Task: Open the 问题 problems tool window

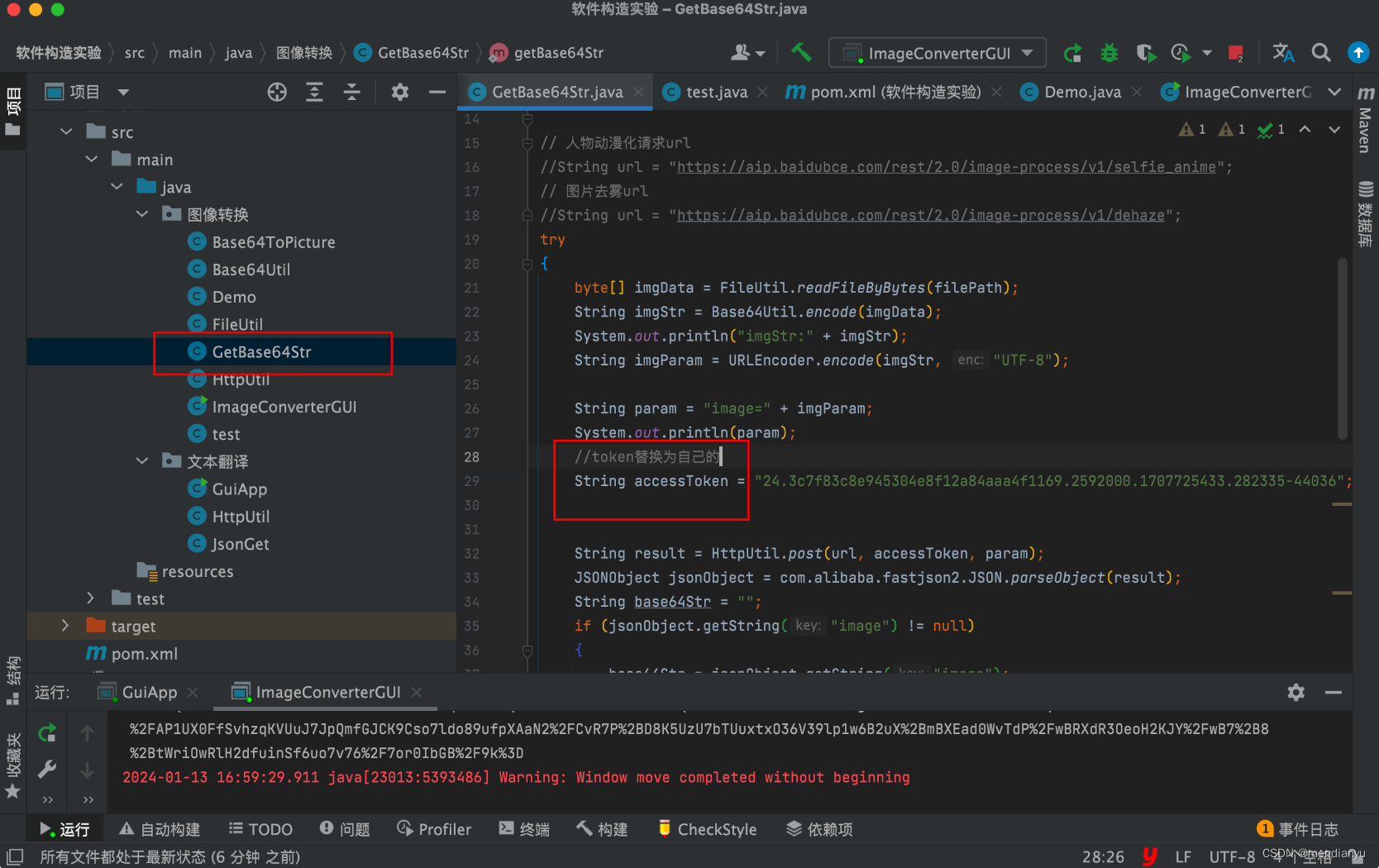Action: pyautogui.click(x=345, y=829)
